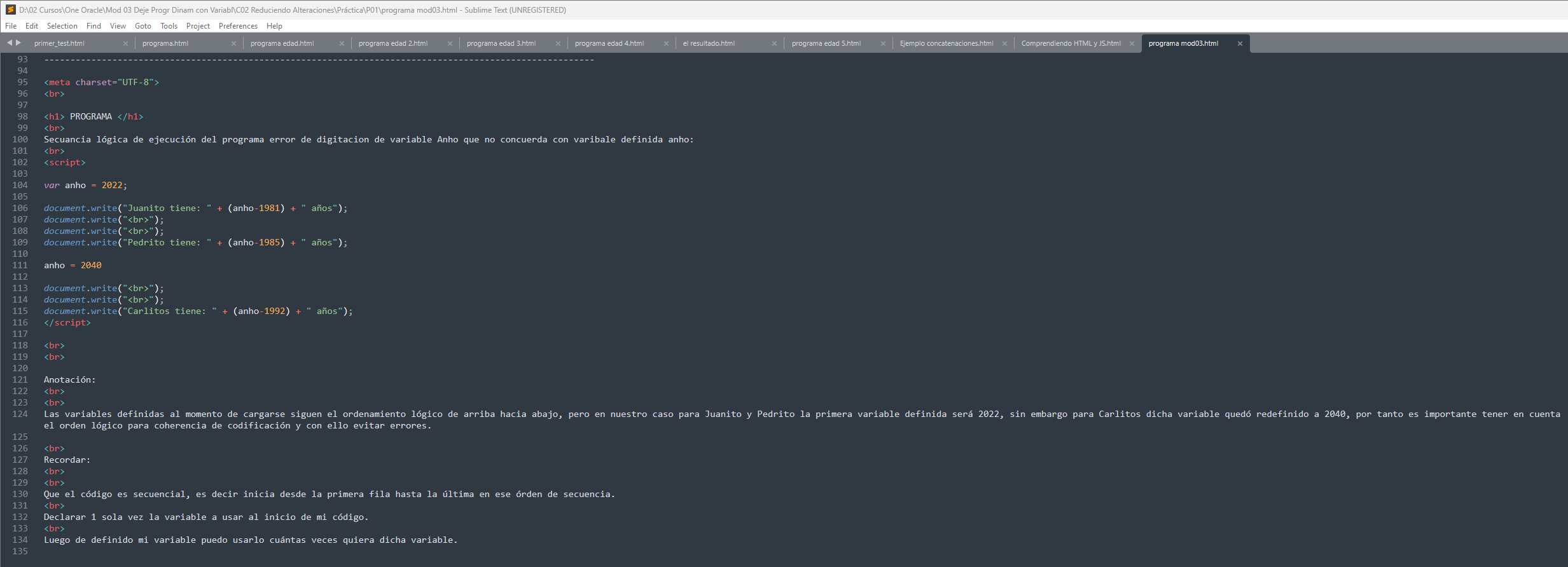Click the 'var anho = 2022;' line

(85, 185)
